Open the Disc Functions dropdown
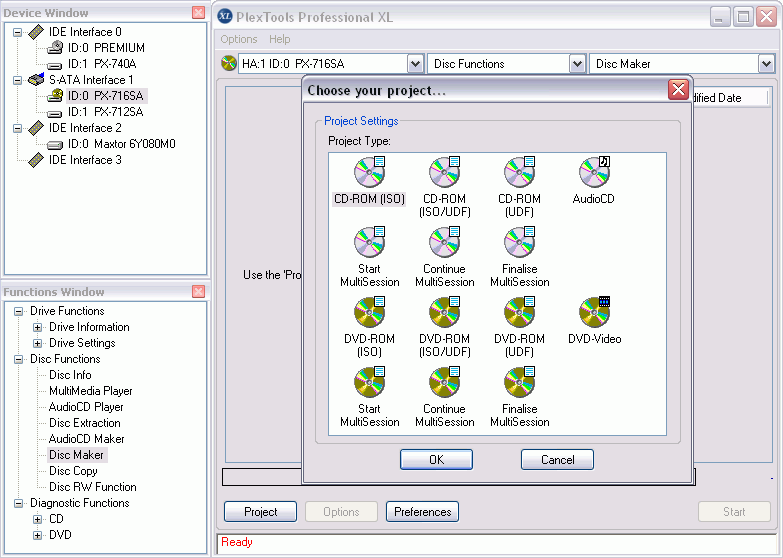Image resolution: width=783 pixels, height=558 pixels. pyautogui.click(x=577, y=64)
